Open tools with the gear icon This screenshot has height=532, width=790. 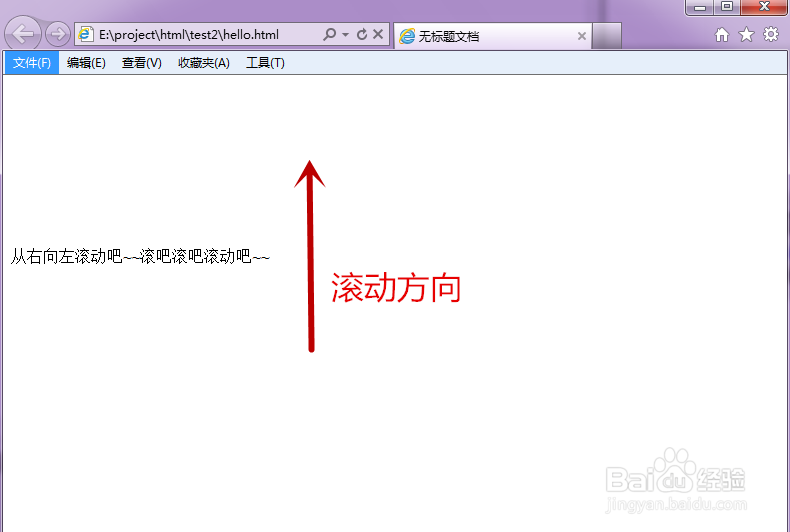point(771,34)
